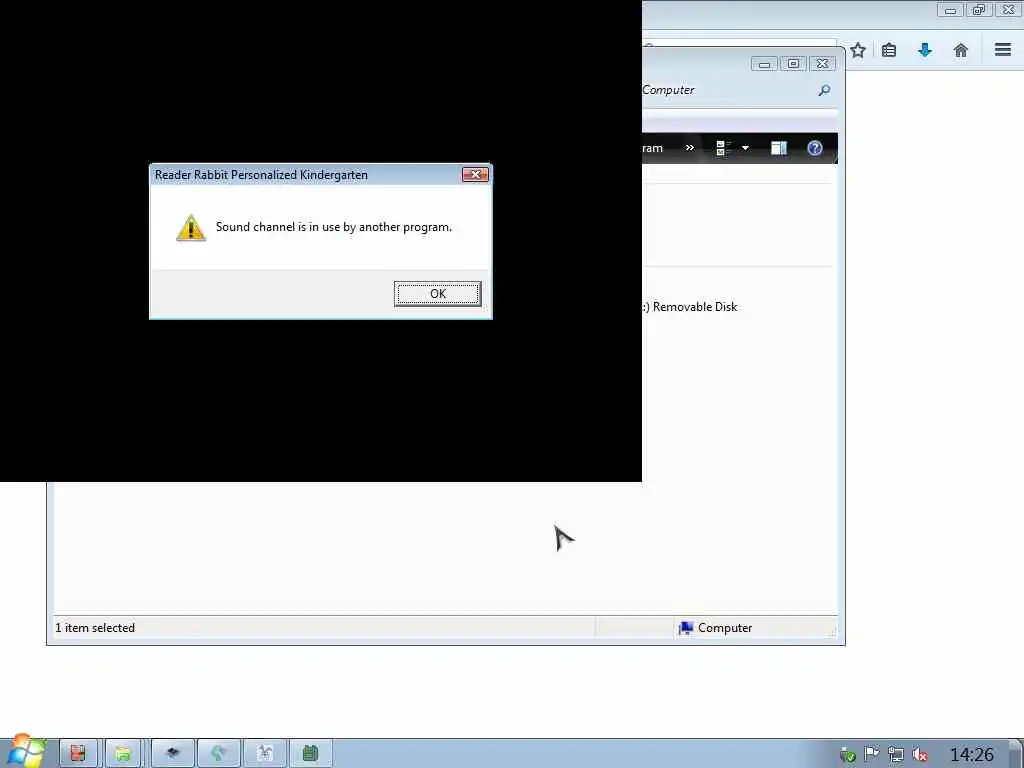The height and width of the screenshot is (768, 1024).
Task: Go to the browser home page
Action: pyautogui.click(x=961, y=50)
